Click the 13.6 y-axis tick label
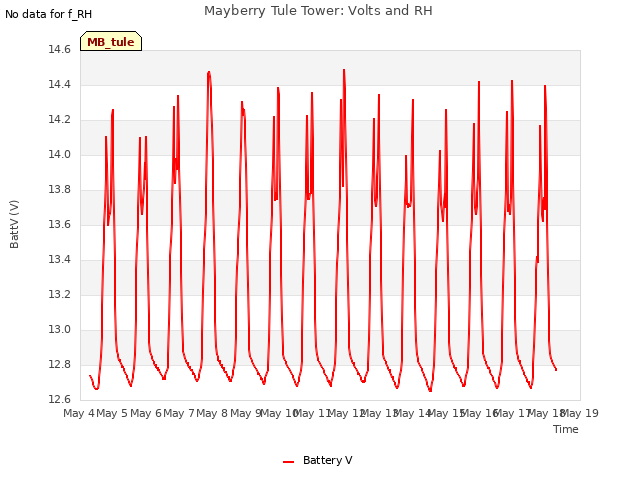 (x=59, y=224)
